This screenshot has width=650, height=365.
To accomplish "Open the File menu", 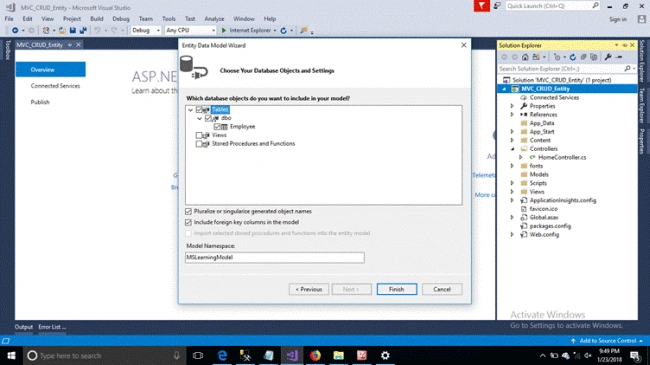I will (9, 19).
